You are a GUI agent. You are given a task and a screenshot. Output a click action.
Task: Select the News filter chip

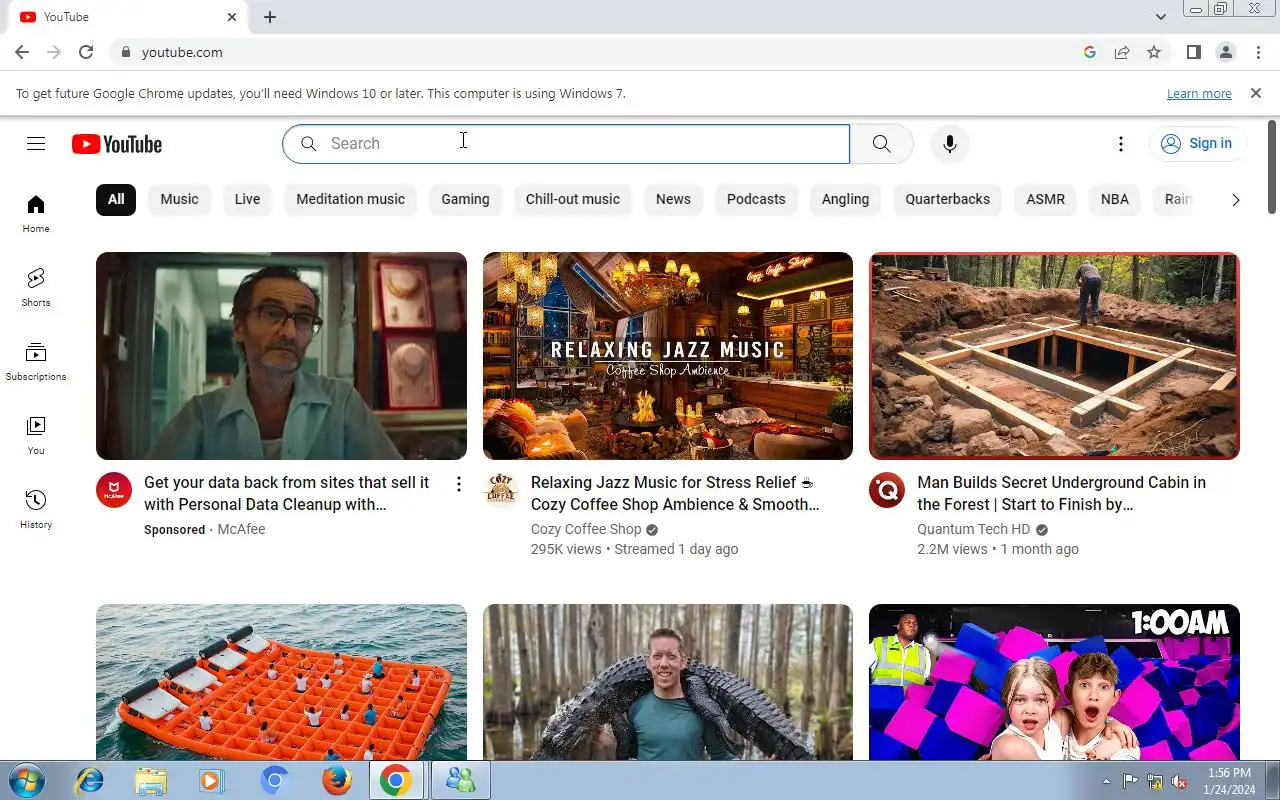click(x=673, y=199)
